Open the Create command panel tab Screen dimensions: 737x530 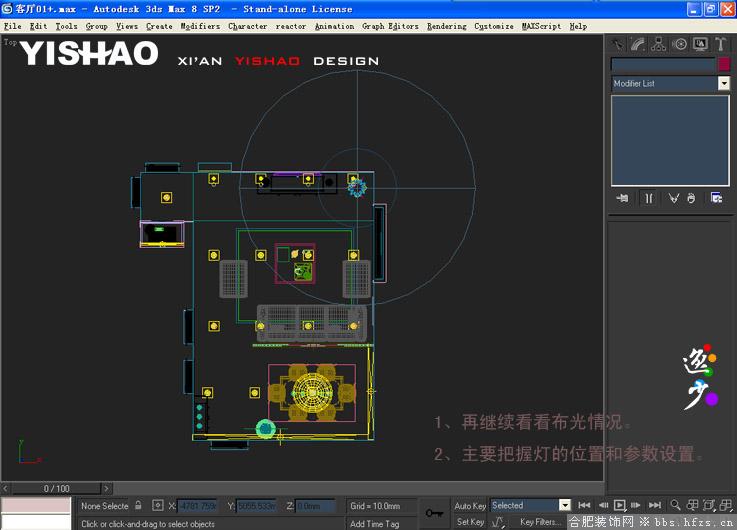(x=617, y=45)
